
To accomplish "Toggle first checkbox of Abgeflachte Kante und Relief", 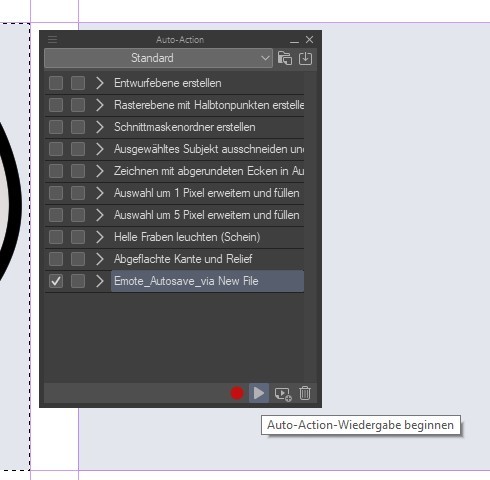I will pyautogui.click(x=56, y=259).
